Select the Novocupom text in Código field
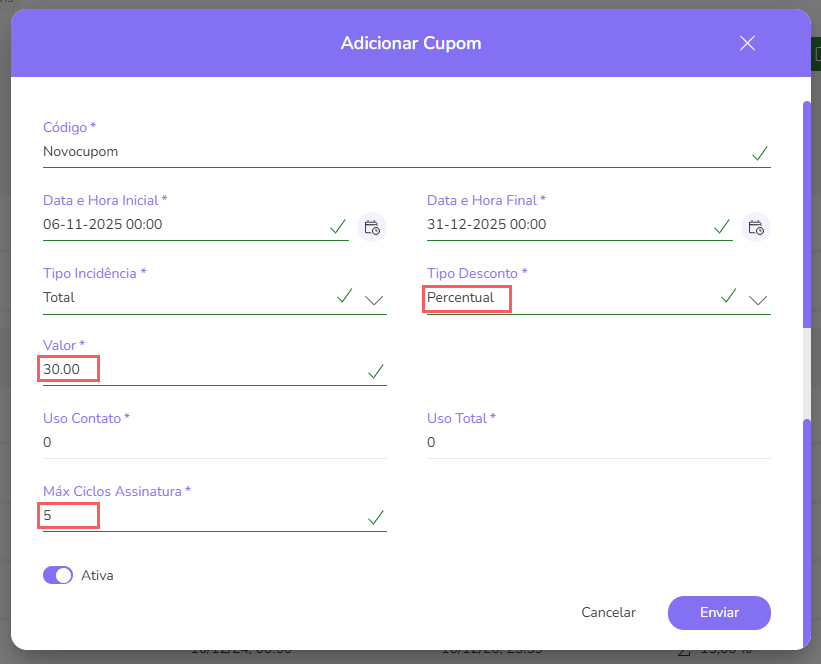 click(82, 151)
